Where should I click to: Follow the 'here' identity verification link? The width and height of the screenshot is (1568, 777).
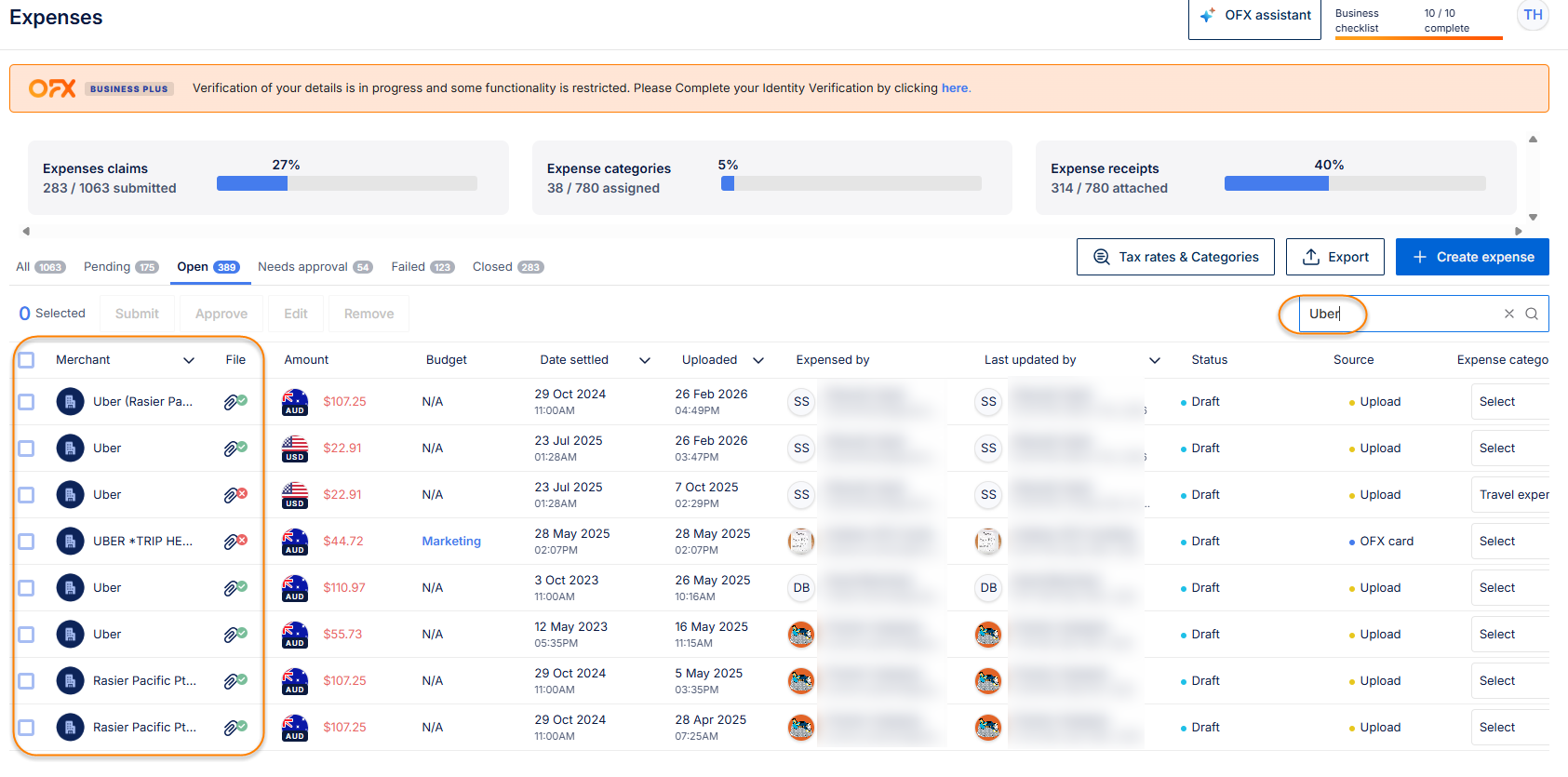(x=955, y=88)
